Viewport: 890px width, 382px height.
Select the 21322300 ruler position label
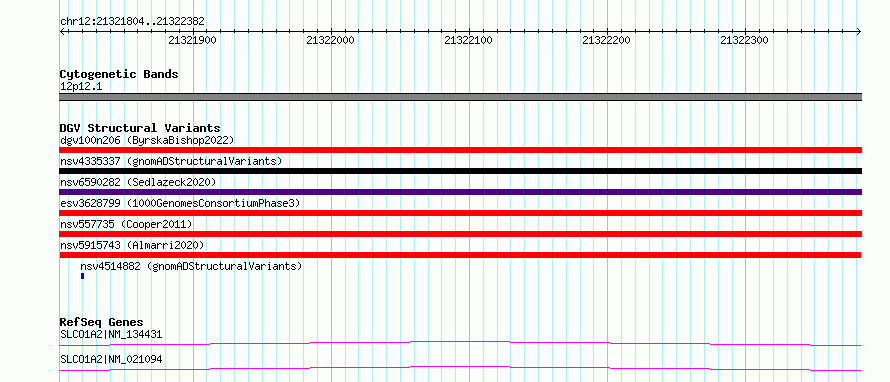[x=745, y=40]
